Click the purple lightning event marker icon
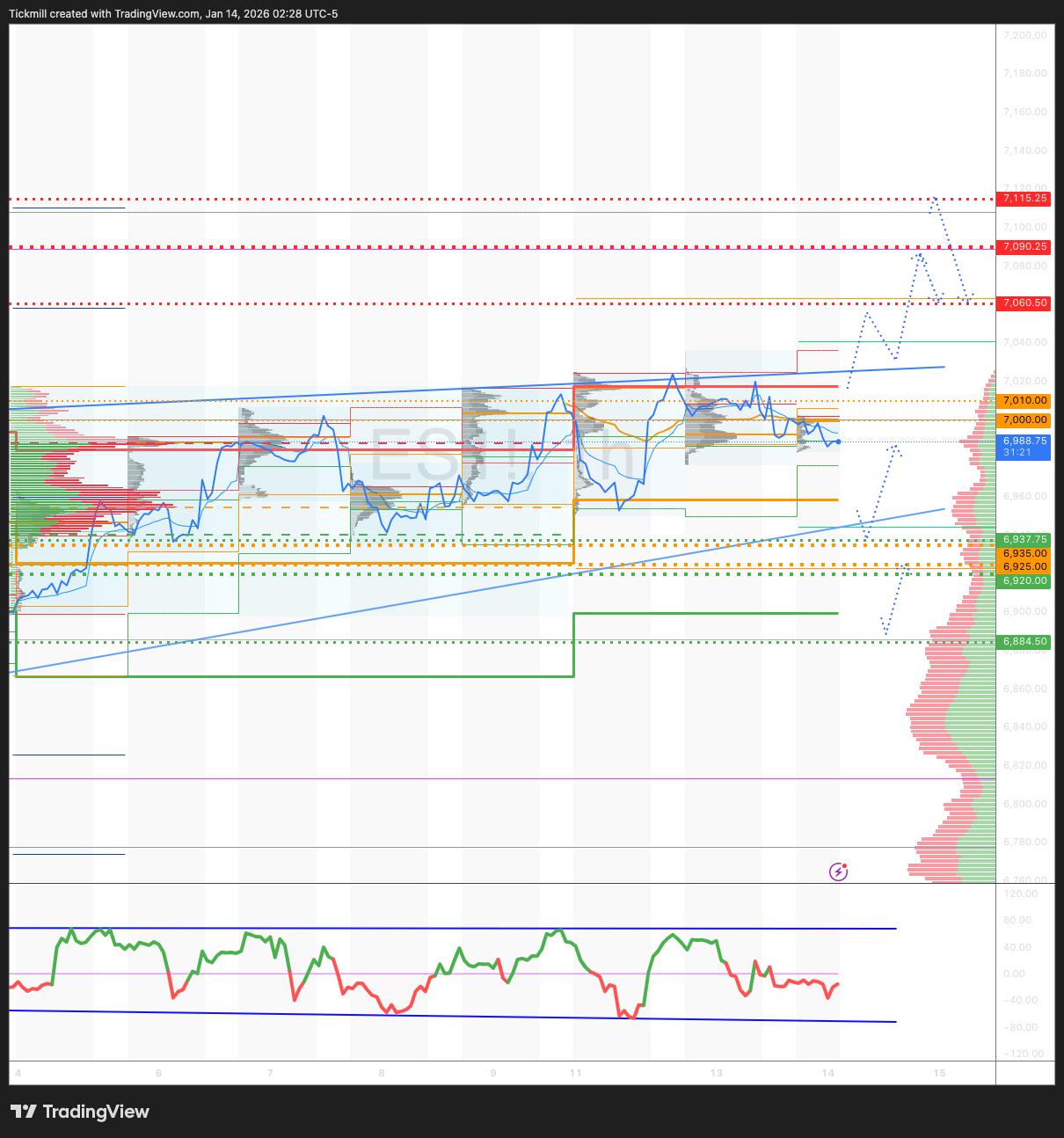 coord(839,872)
